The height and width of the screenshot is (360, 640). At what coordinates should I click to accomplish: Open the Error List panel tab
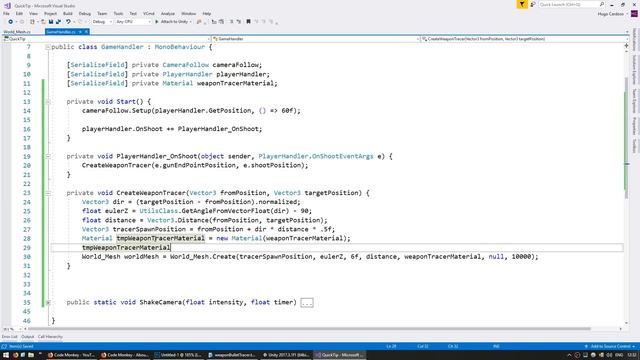[9, 337]
